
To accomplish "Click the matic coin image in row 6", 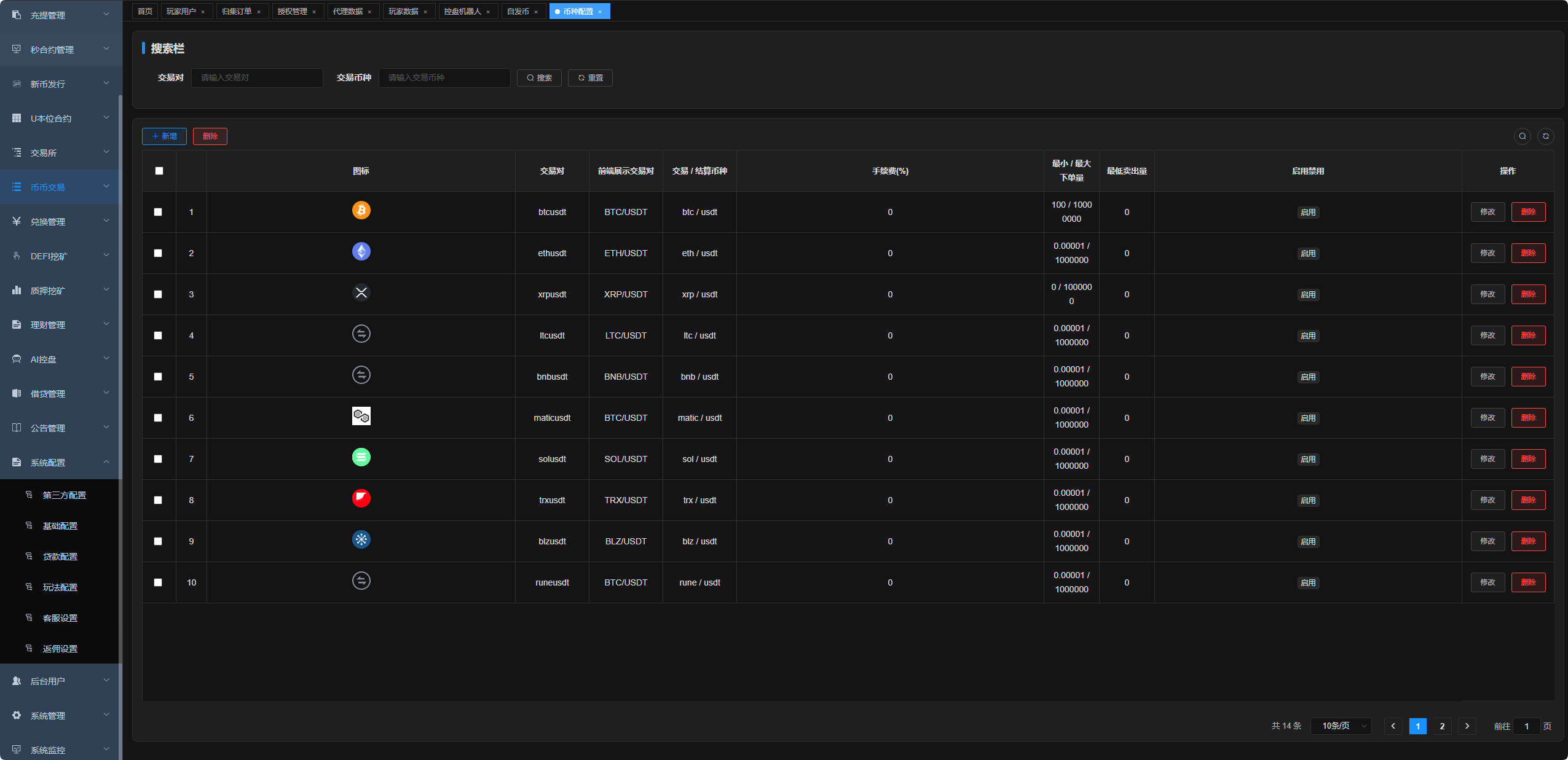I will (361, 417).
